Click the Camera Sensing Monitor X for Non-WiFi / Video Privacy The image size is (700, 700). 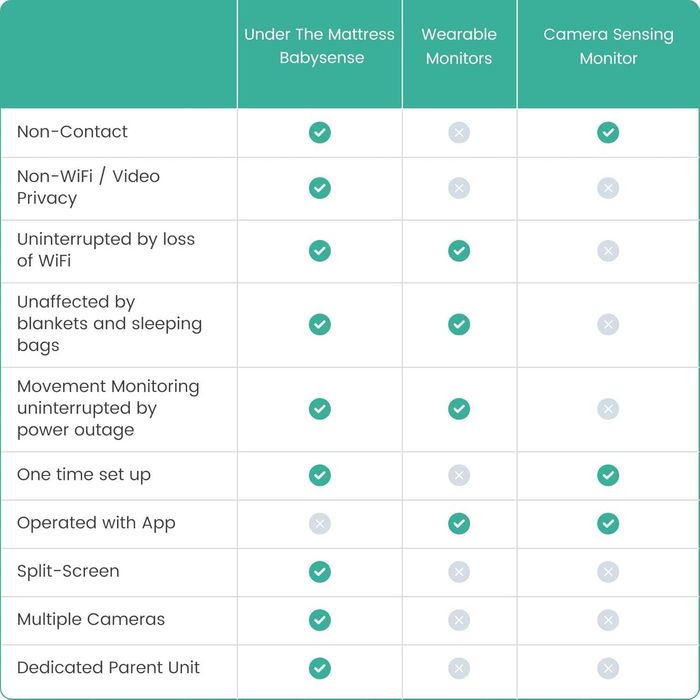pyautogui.click(x=608, y=188)
